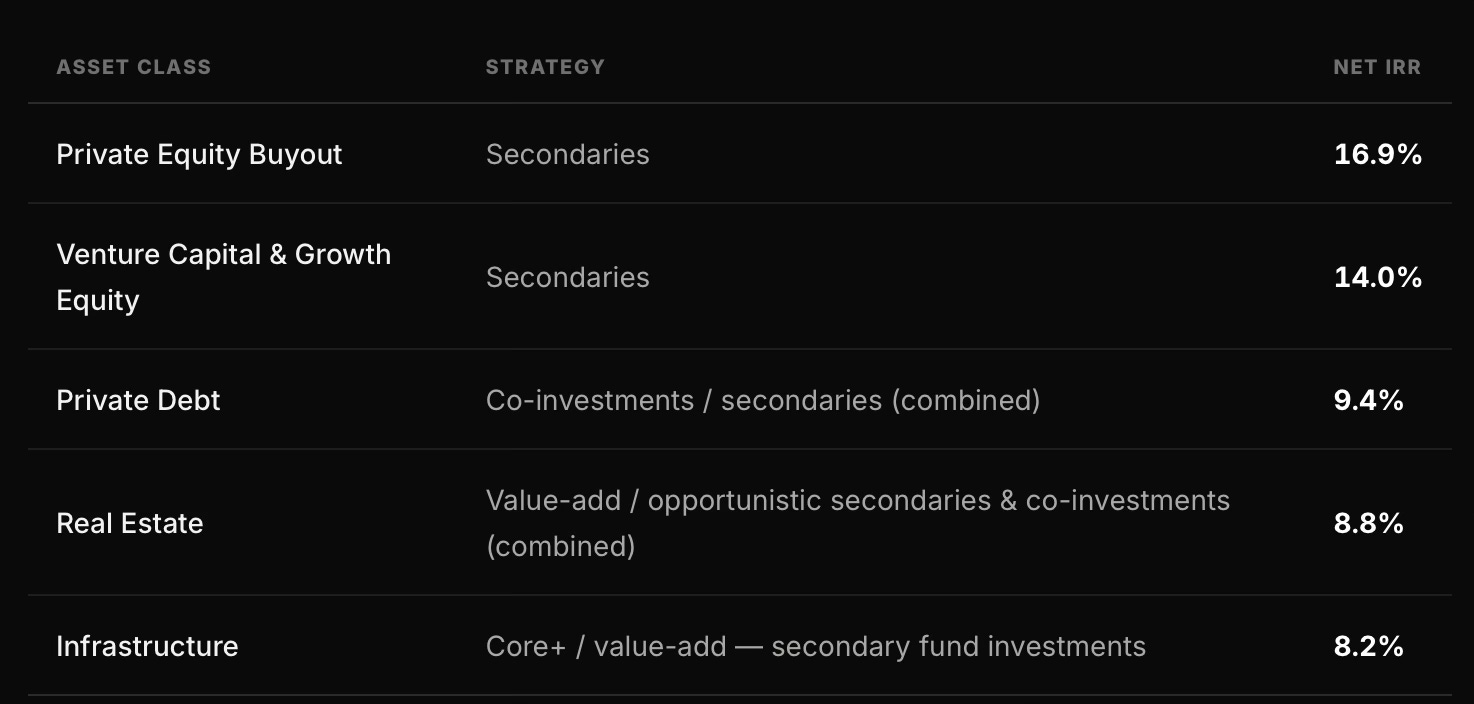Click the NET IRR column header
The height and width of the screenshot is (704, 1474).
click(x=1377, y=67)
